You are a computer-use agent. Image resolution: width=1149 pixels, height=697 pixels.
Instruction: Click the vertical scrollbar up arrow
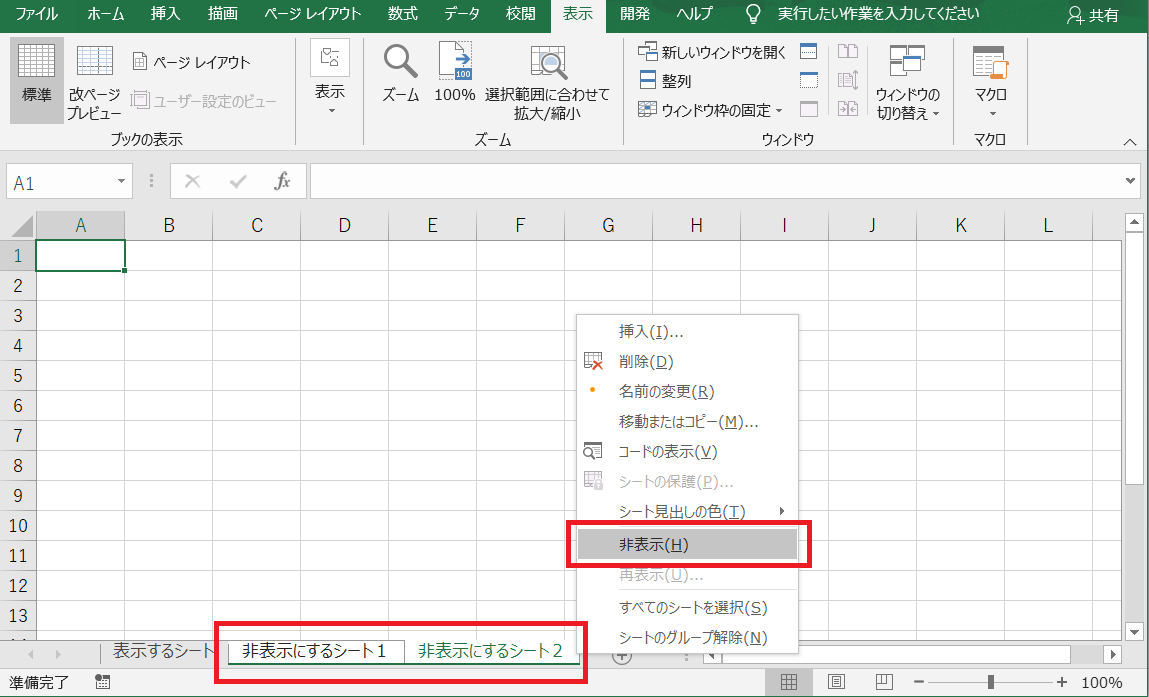click(1134, 222)
